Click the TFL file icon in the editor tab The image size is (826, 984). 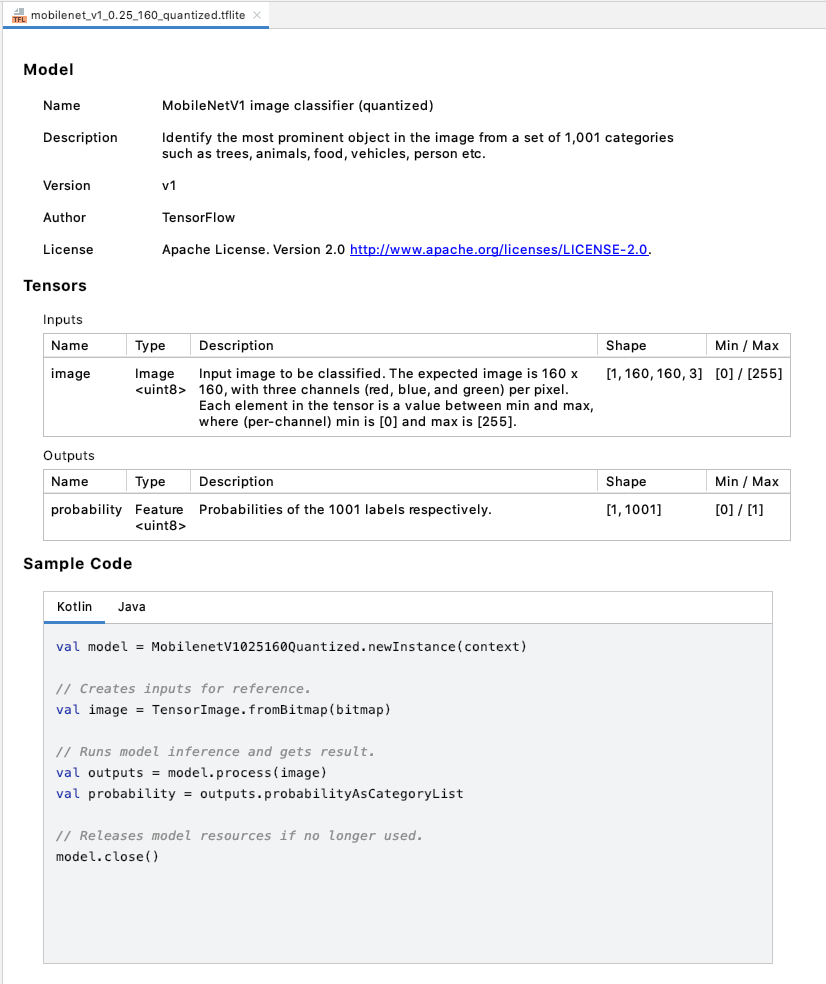click(x=19, y=16)
